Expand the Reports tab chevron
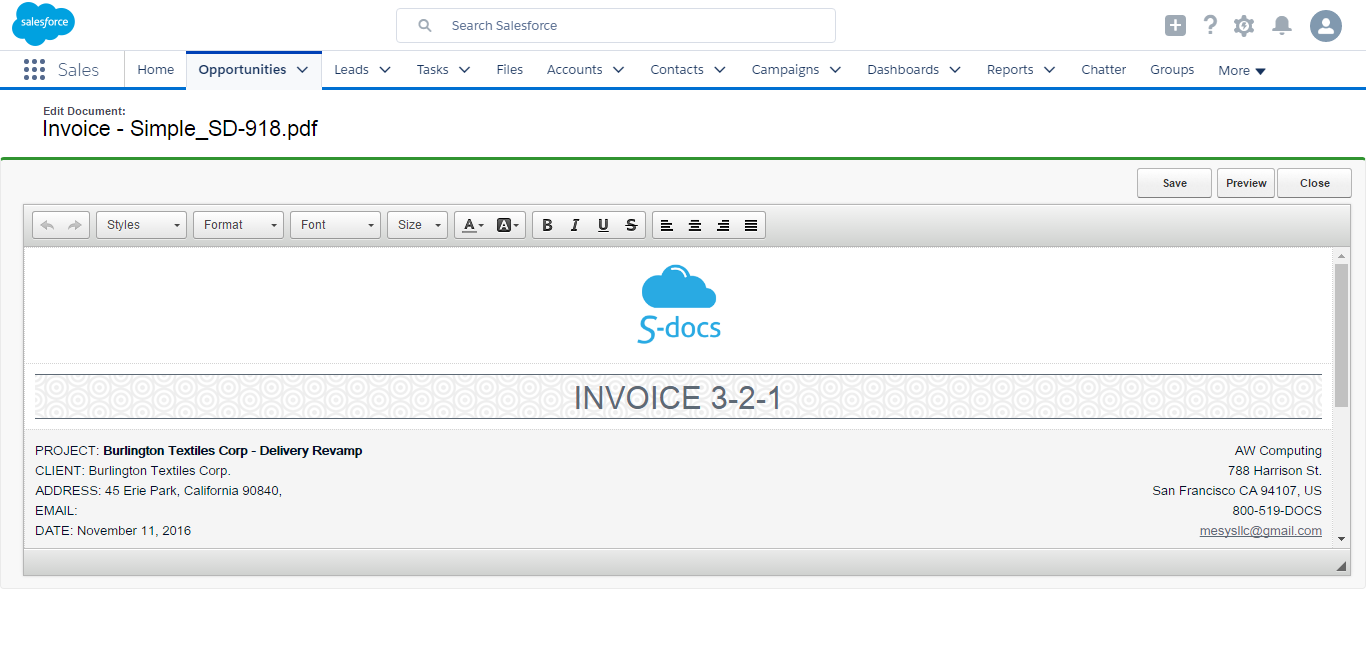This screenshot has height=662, width=1366. [x=1050, y=70]
